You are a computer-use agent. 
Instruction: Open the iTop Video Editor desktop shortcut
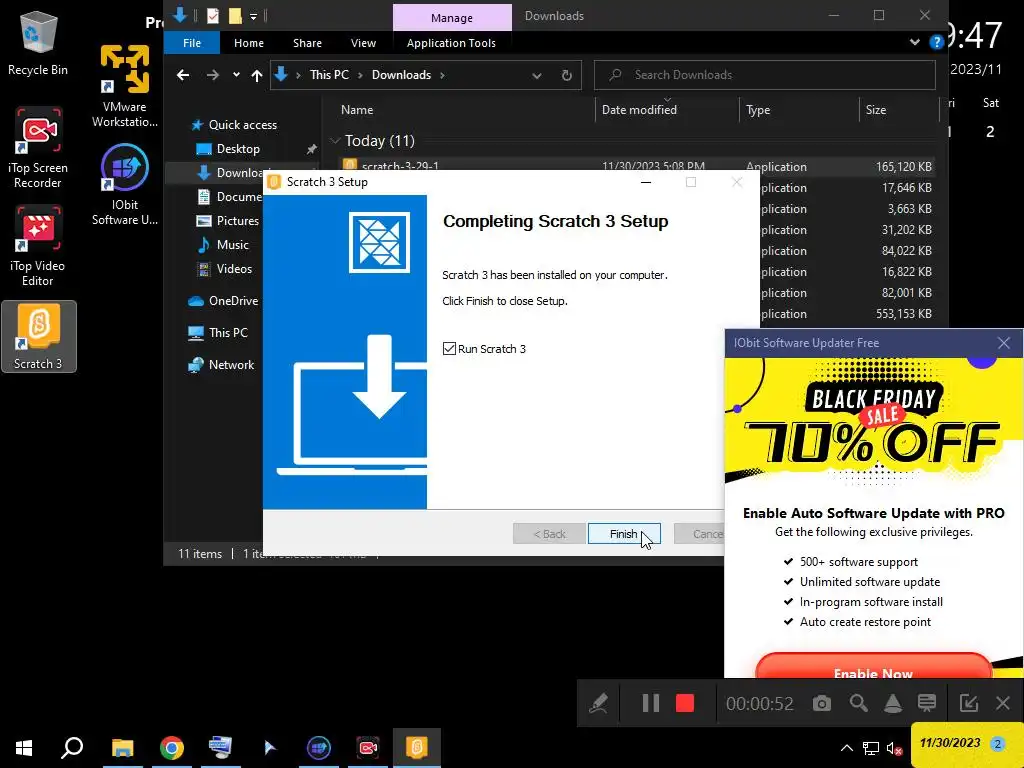point(37,246)
